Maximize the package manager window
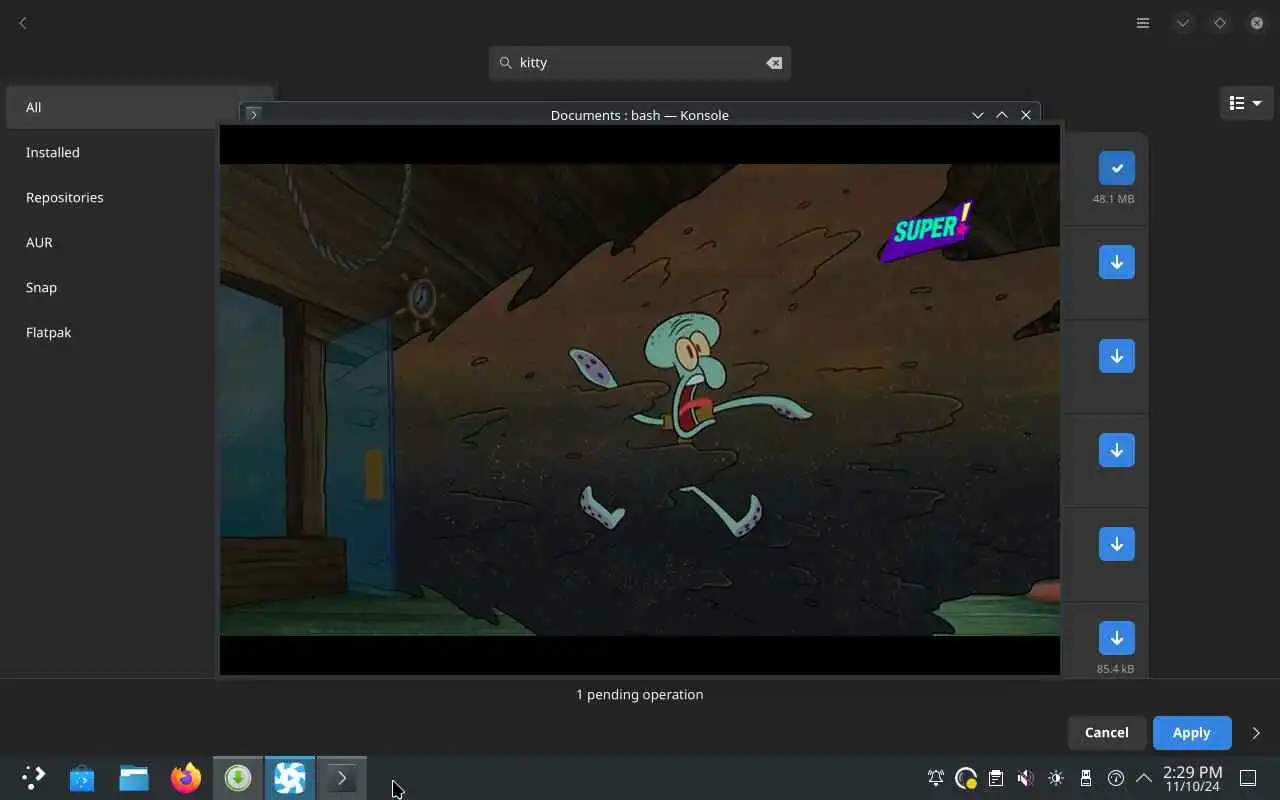The height and width of the screenshot is (800, 1280). pos(1220,23)
